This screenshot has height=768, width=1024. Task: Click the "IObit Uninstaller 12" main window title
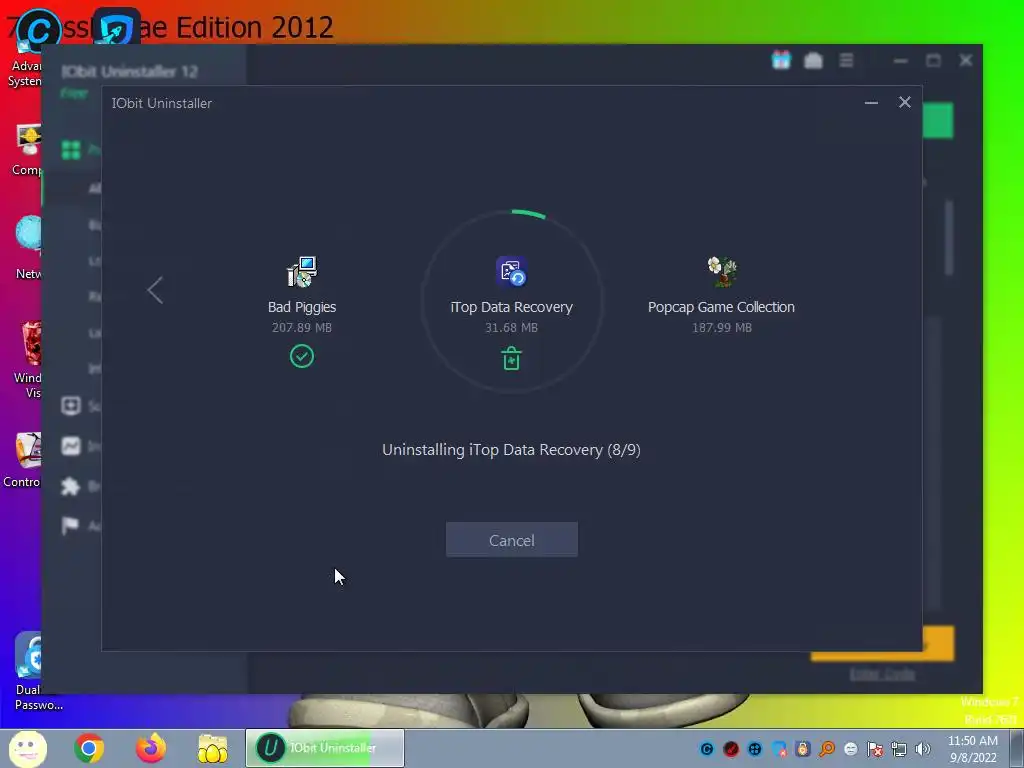tap(129, 71)
